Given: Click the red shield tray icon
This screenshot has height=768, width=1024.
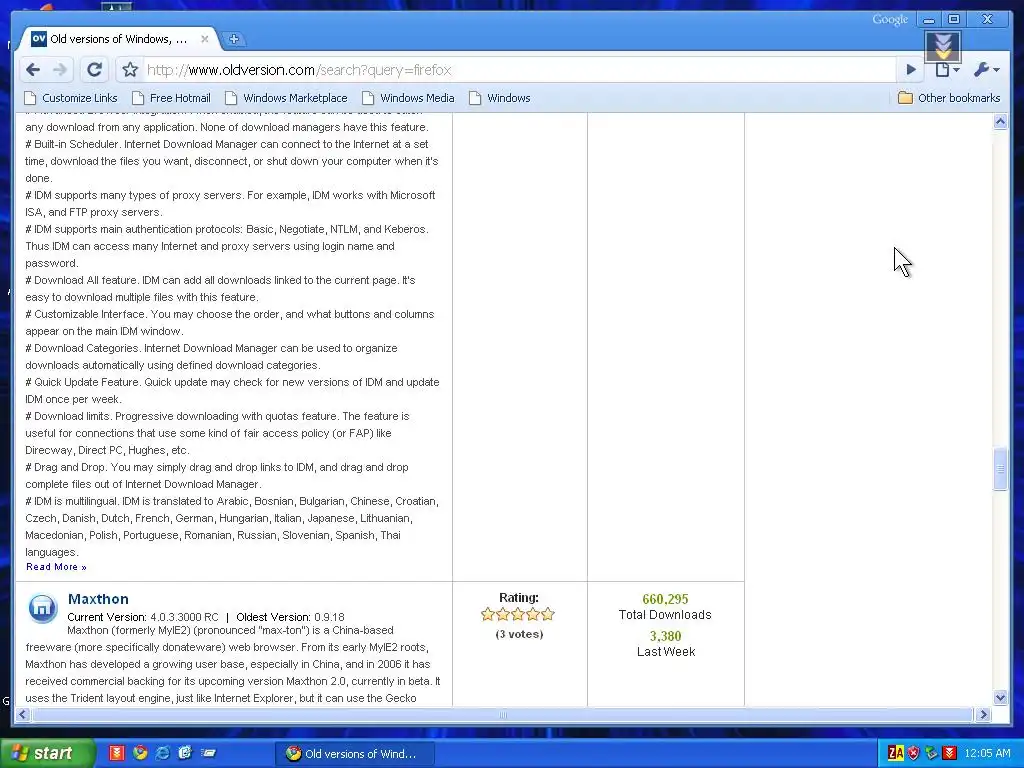Looking at the screenshot, I should pos(914,753).
